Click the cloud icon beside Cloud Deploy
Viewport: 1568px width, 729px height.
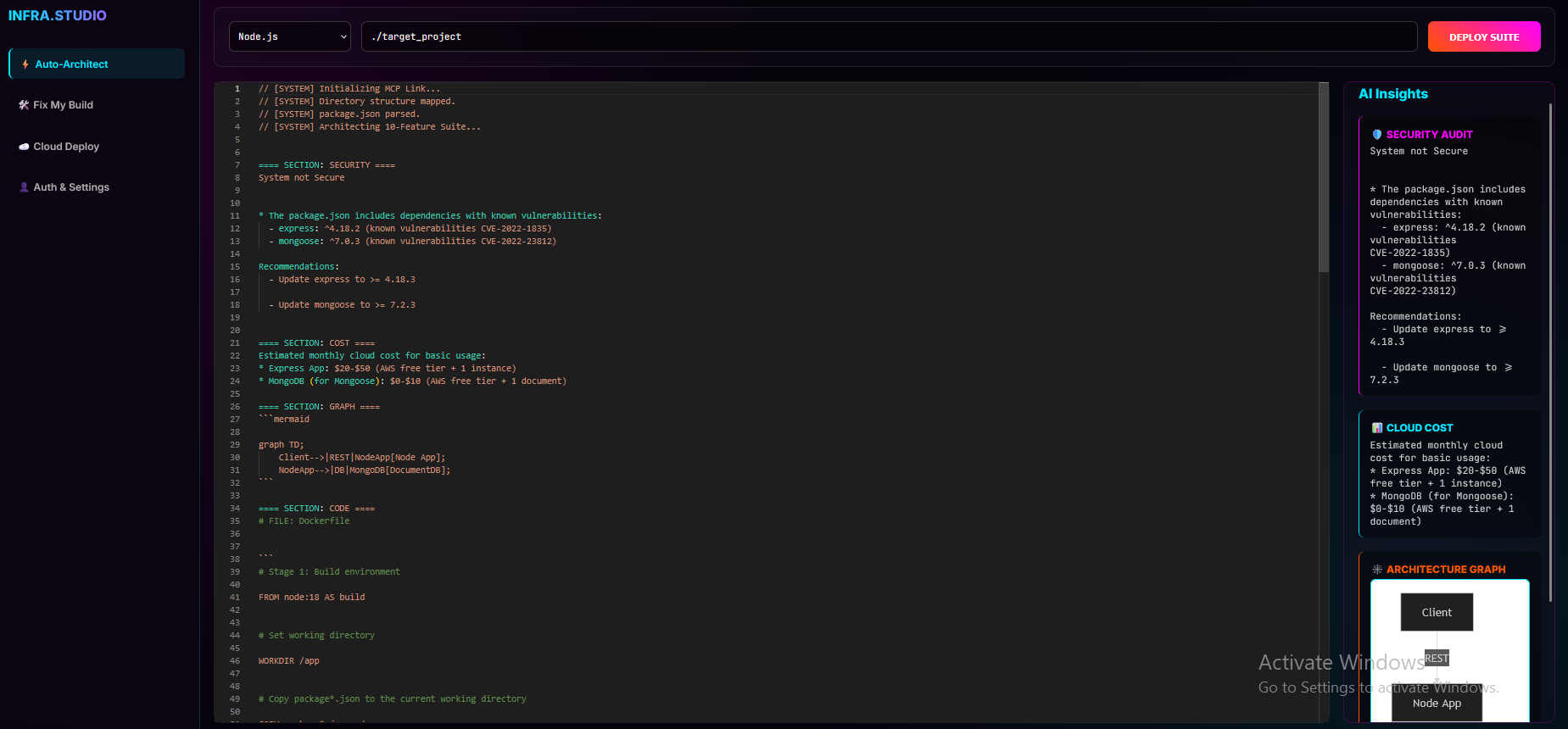point(24,147)
